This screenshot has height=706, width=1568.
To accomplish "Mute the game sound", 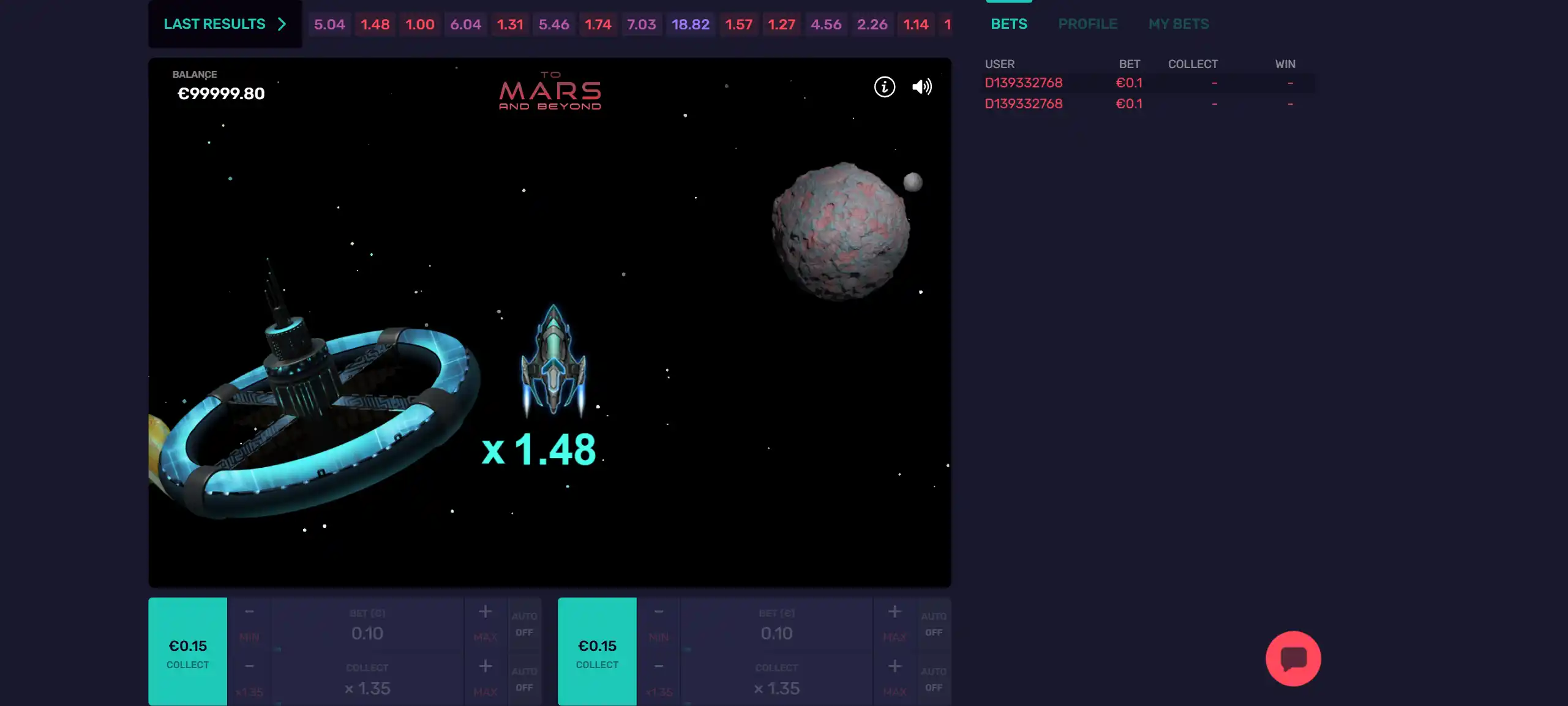I will (x=921, y=87).
